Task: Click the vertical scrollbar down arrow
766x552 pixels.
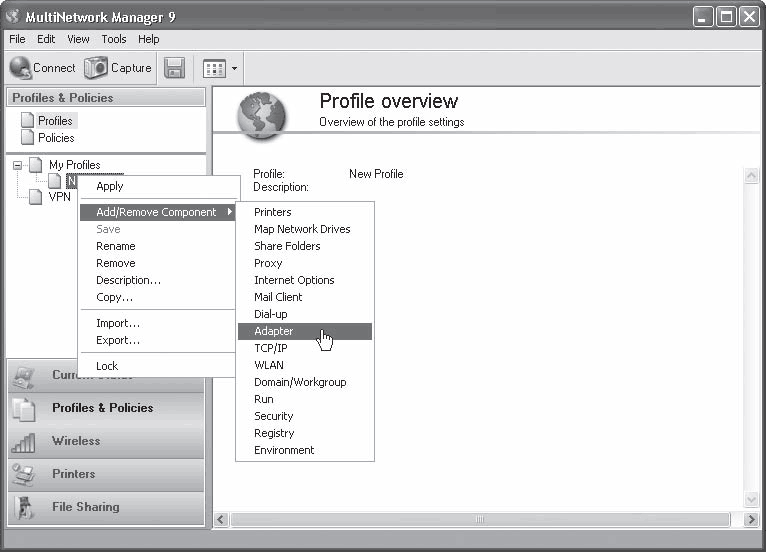Action: pyautogui.click(x=751, y=500)
